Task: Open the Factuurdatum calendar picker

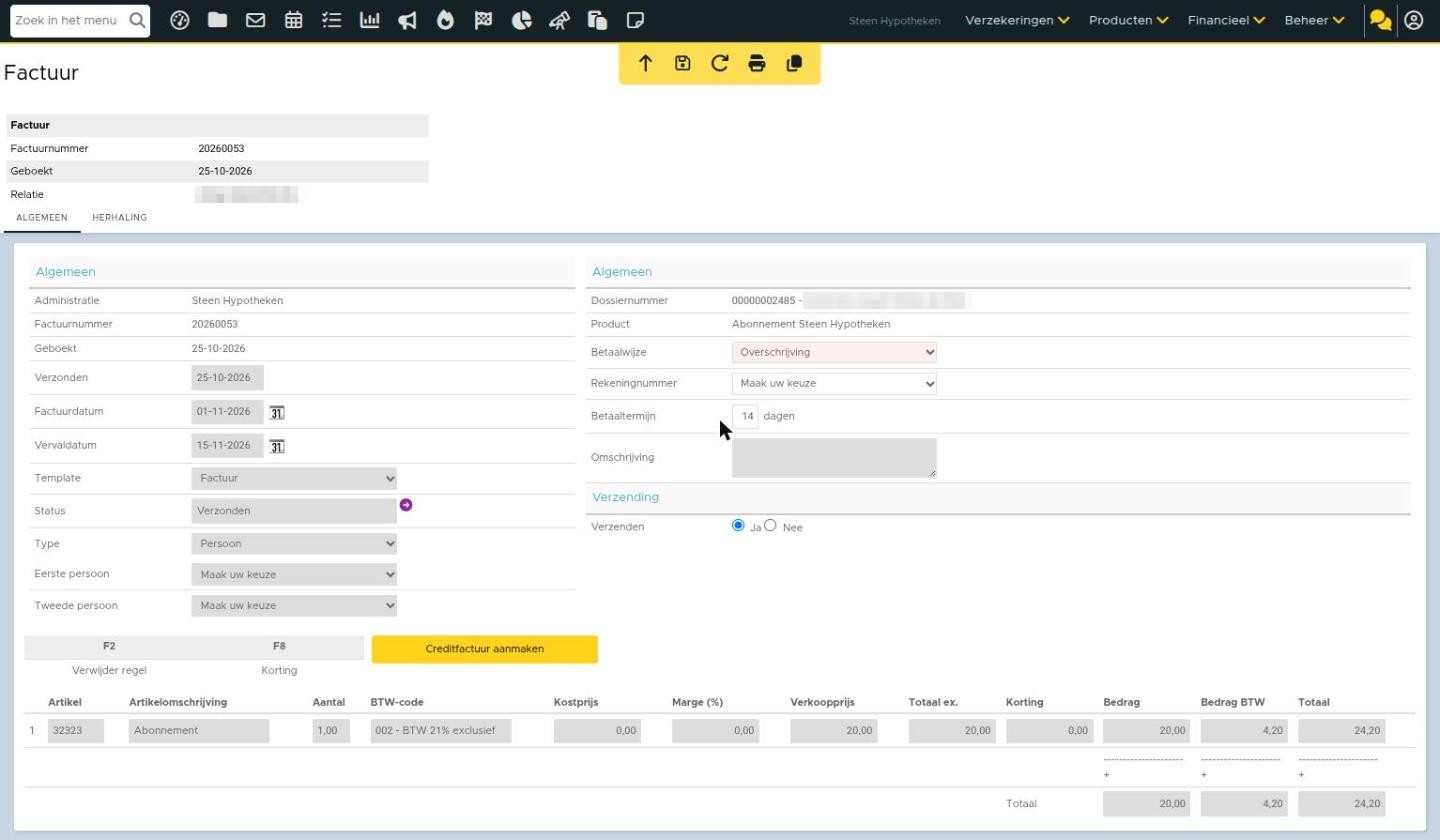Action: [x=277, y=412]
